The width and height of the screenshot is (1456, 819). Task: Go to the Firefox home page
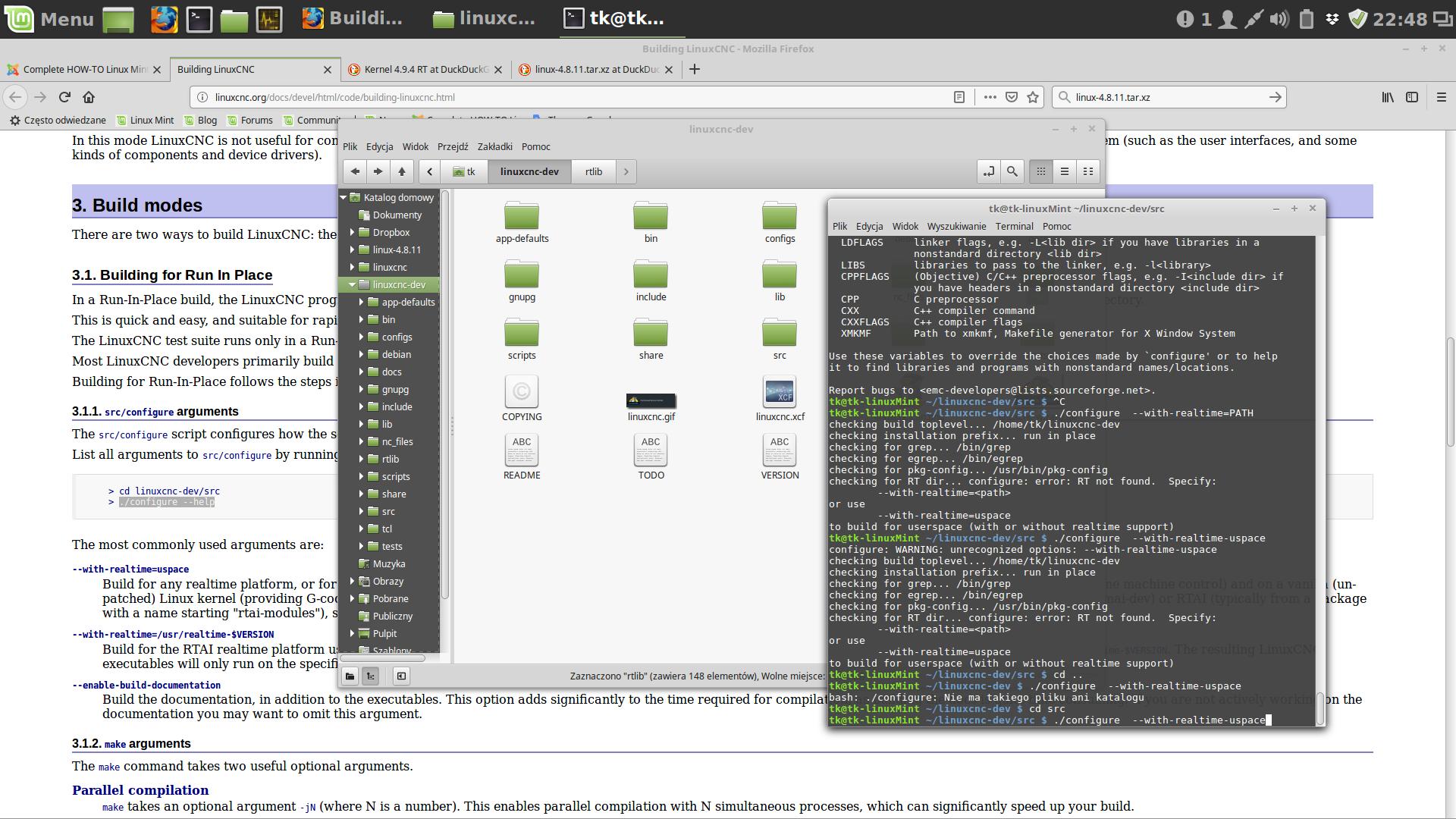click(89, 97)
